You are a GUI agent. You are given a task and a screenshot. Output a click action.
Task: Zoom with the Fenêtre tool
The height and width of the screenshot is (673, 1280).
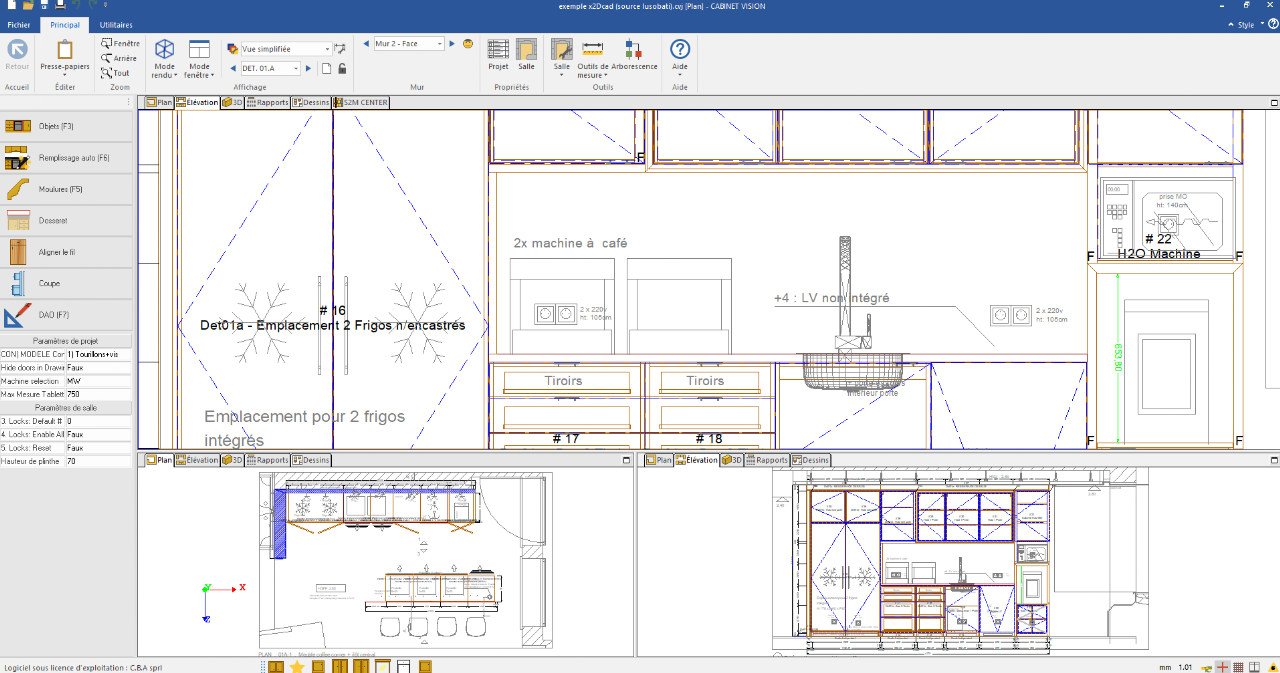[x=120, y=44]
